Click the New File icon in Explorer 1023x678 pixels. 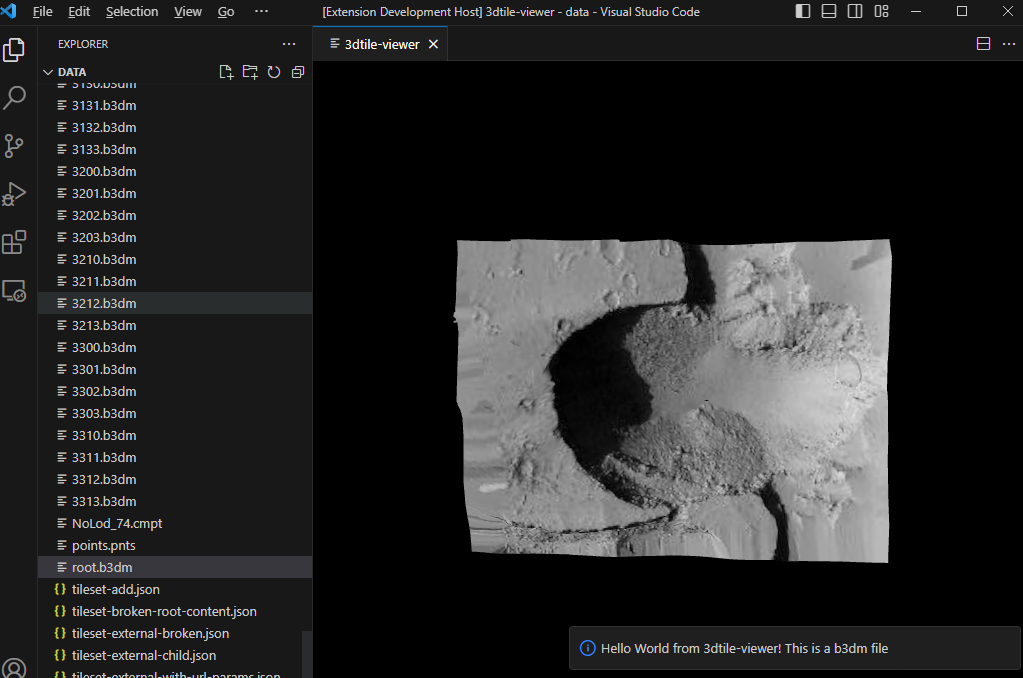pos(226,72)
